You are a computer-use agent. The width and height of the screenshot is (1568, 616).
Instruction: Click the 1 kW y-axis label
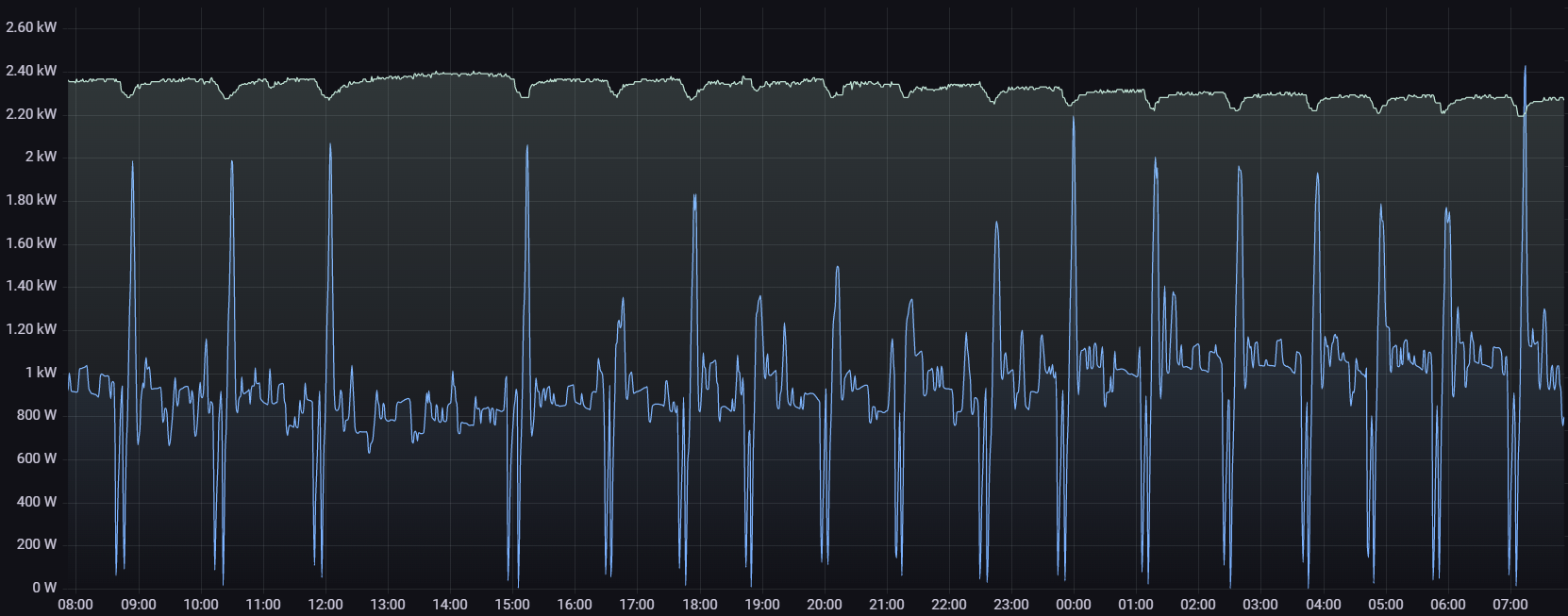tap(41, 373)
